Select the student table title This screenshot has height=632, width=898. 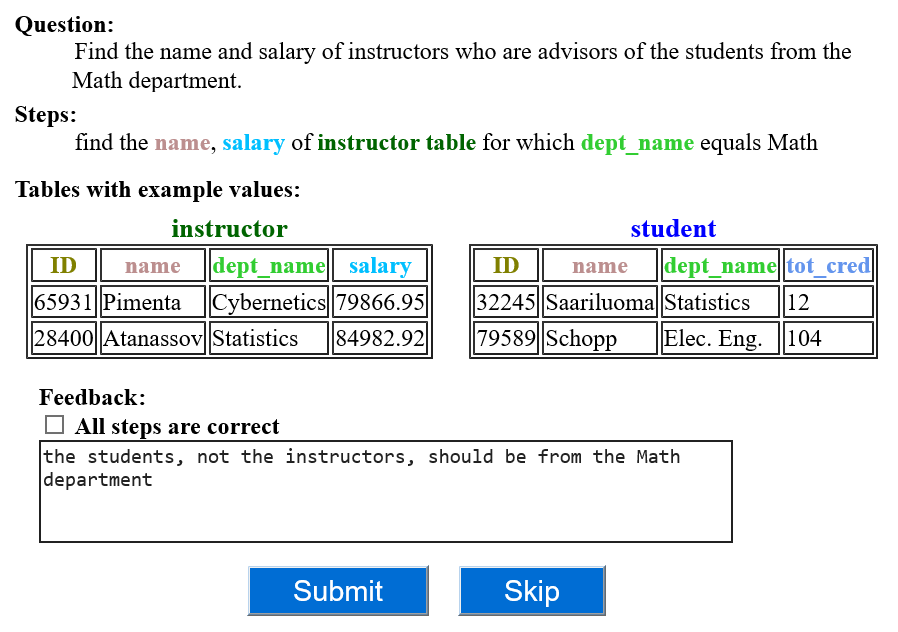click(x=673, y=228)
